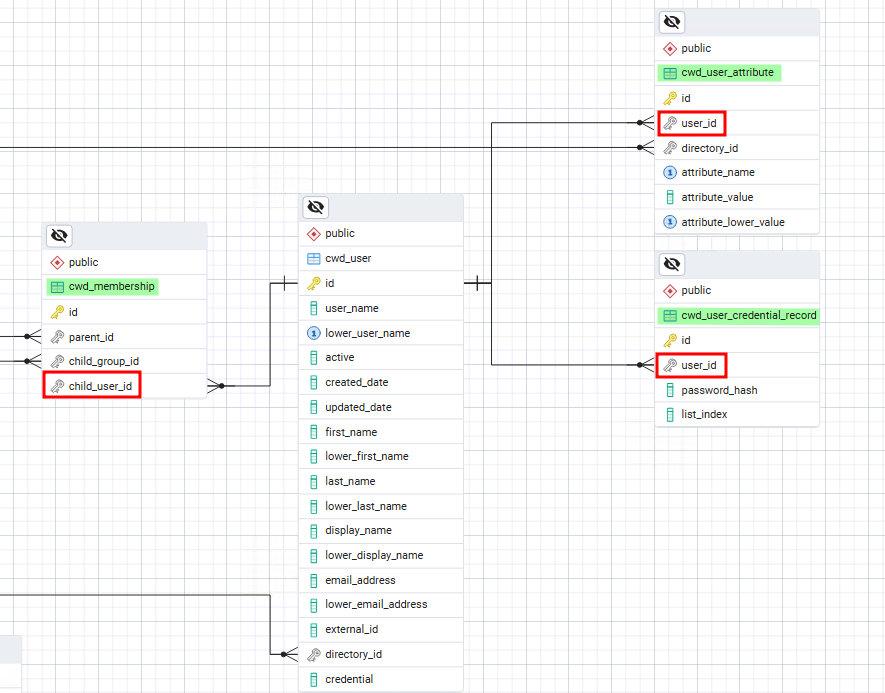Click foreign key icon of cwd_user directory_id

[313, 655]
